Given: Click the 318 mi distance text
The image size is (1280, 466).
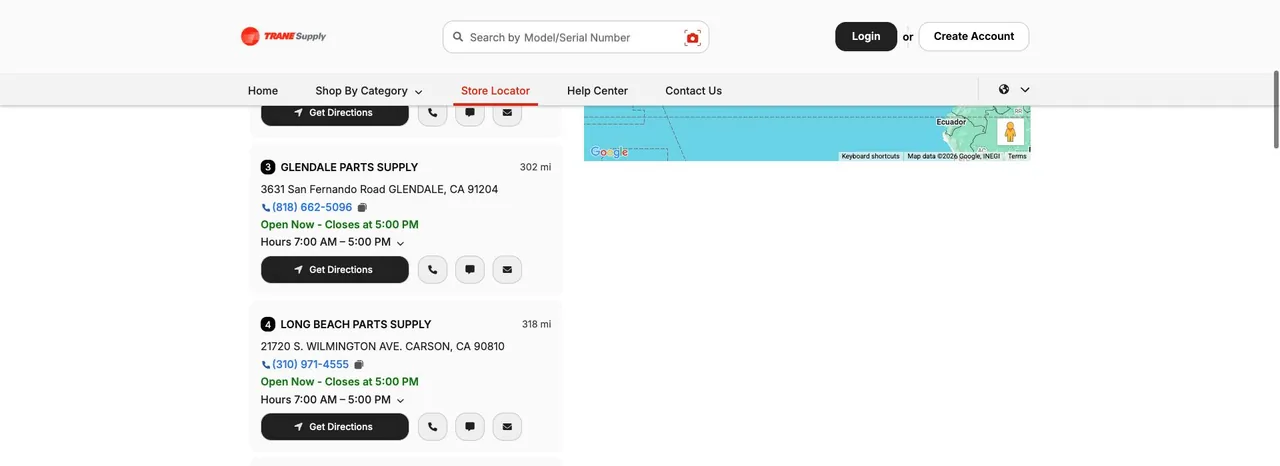Looking at the screenshot, I should 536,324.
